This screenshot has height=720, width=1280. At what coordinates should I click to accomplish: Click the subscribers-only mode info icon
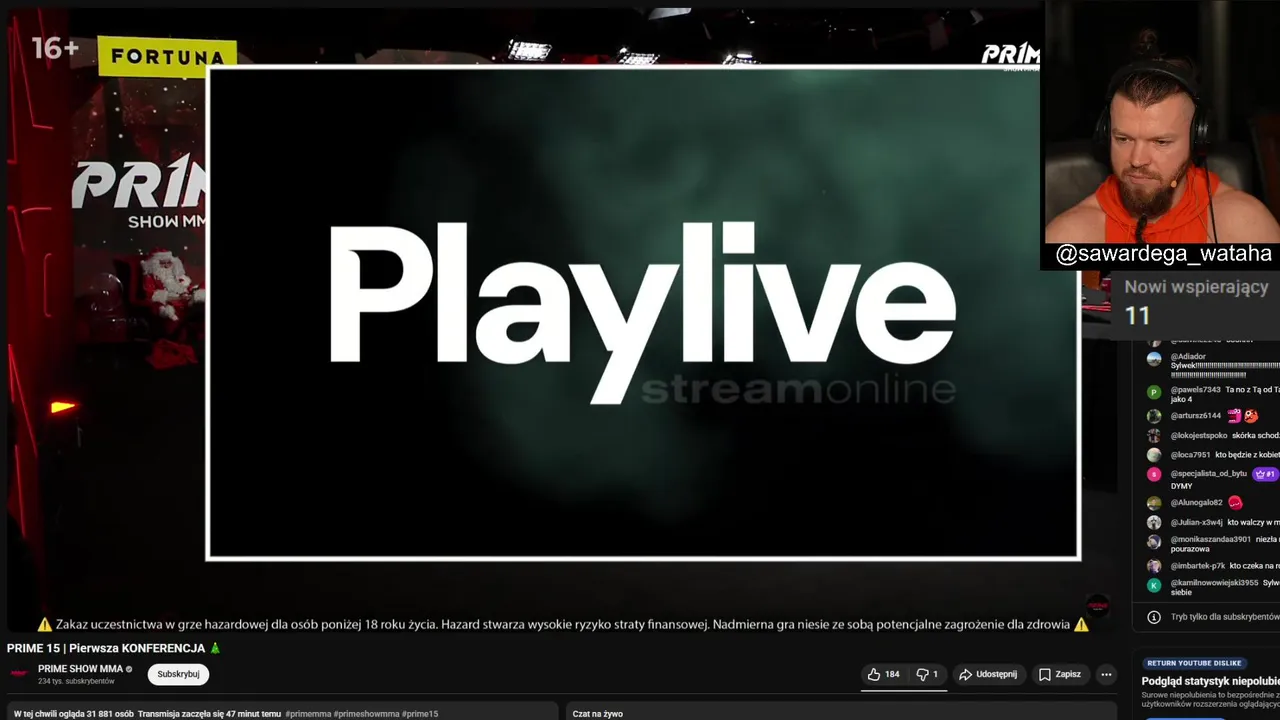click(1154, 617)
